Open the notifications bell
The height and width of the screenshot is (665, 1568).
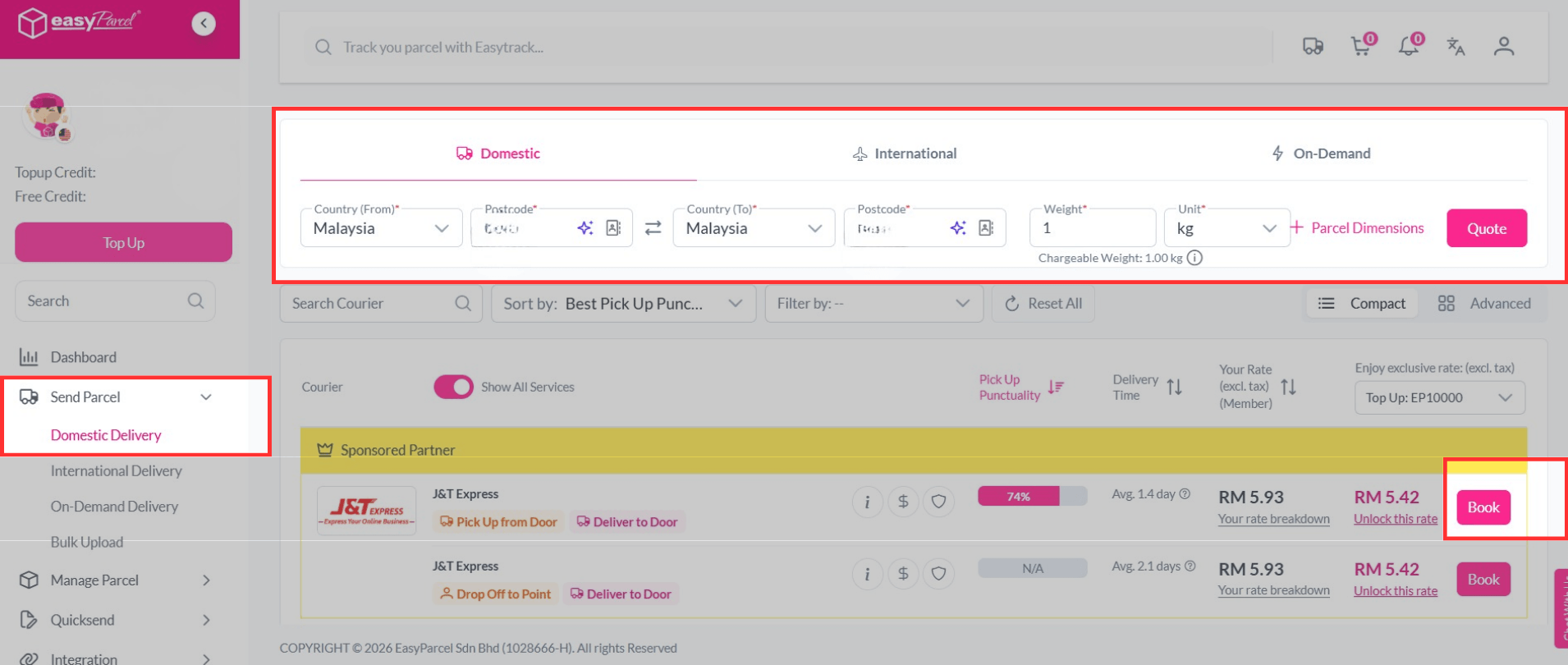[x=1409, y=46]
